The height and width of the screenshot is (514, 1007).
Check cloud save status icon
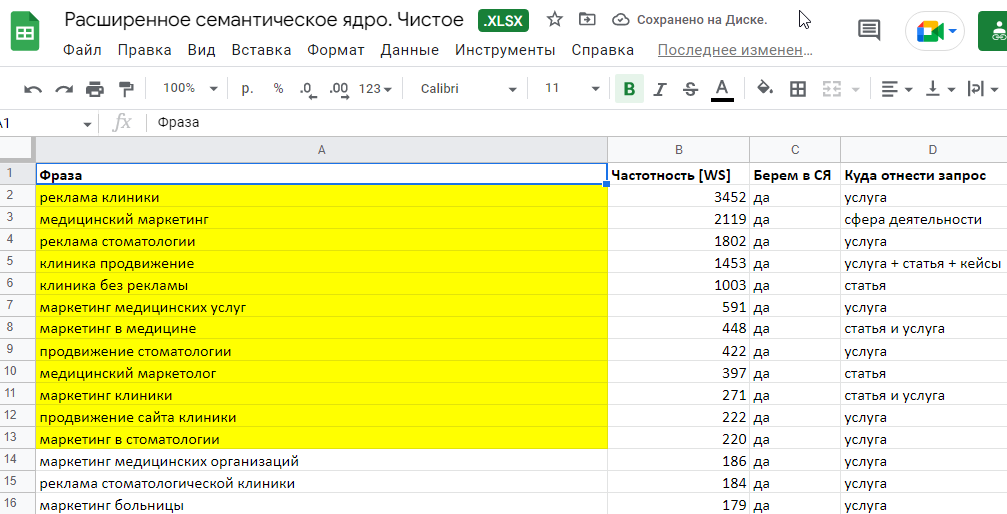click(620, 20)
